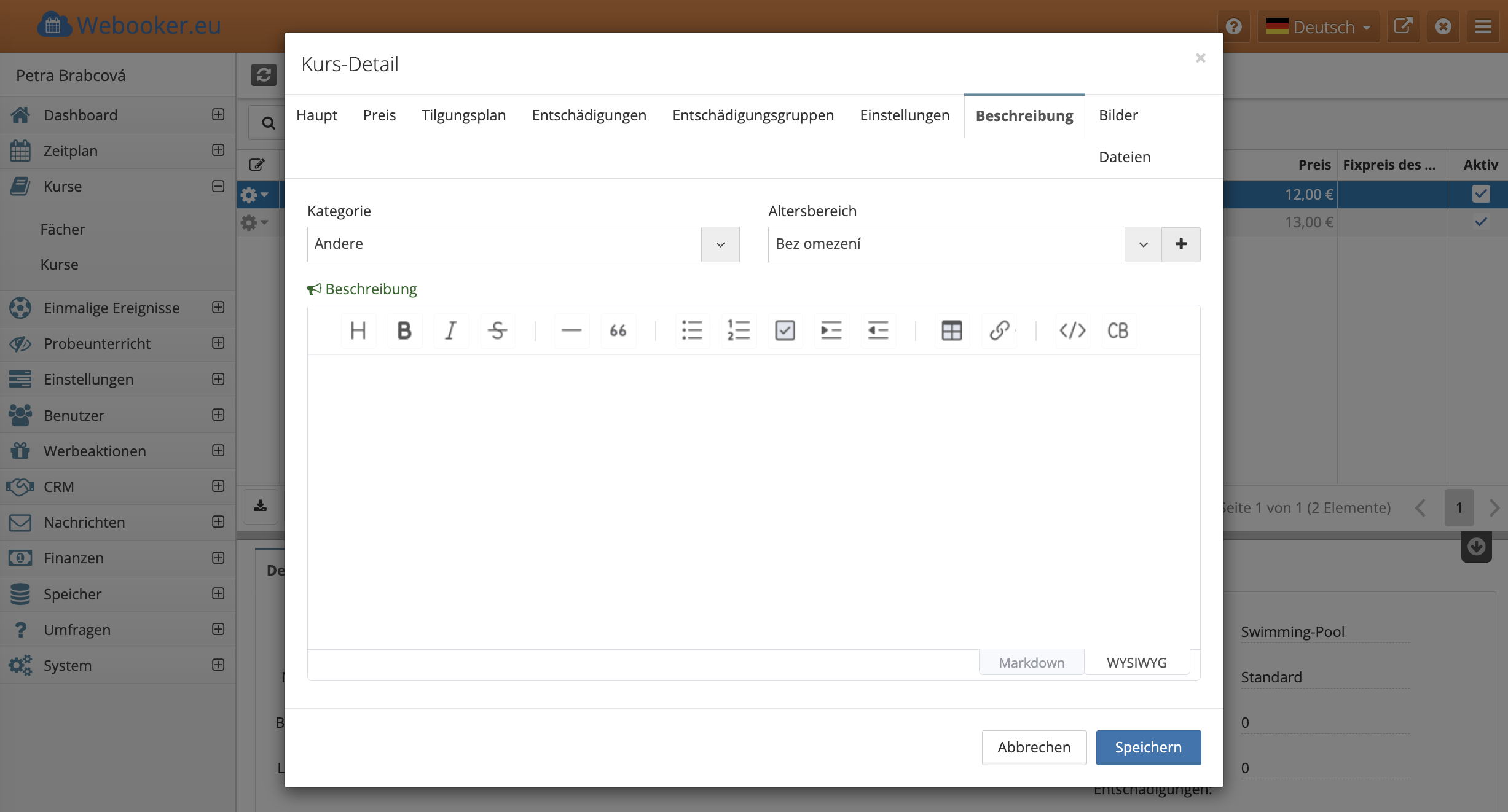Viewport: 1508px width, 812px height.
Task: Insert a link using the chain icon
Action: point(999,330)
